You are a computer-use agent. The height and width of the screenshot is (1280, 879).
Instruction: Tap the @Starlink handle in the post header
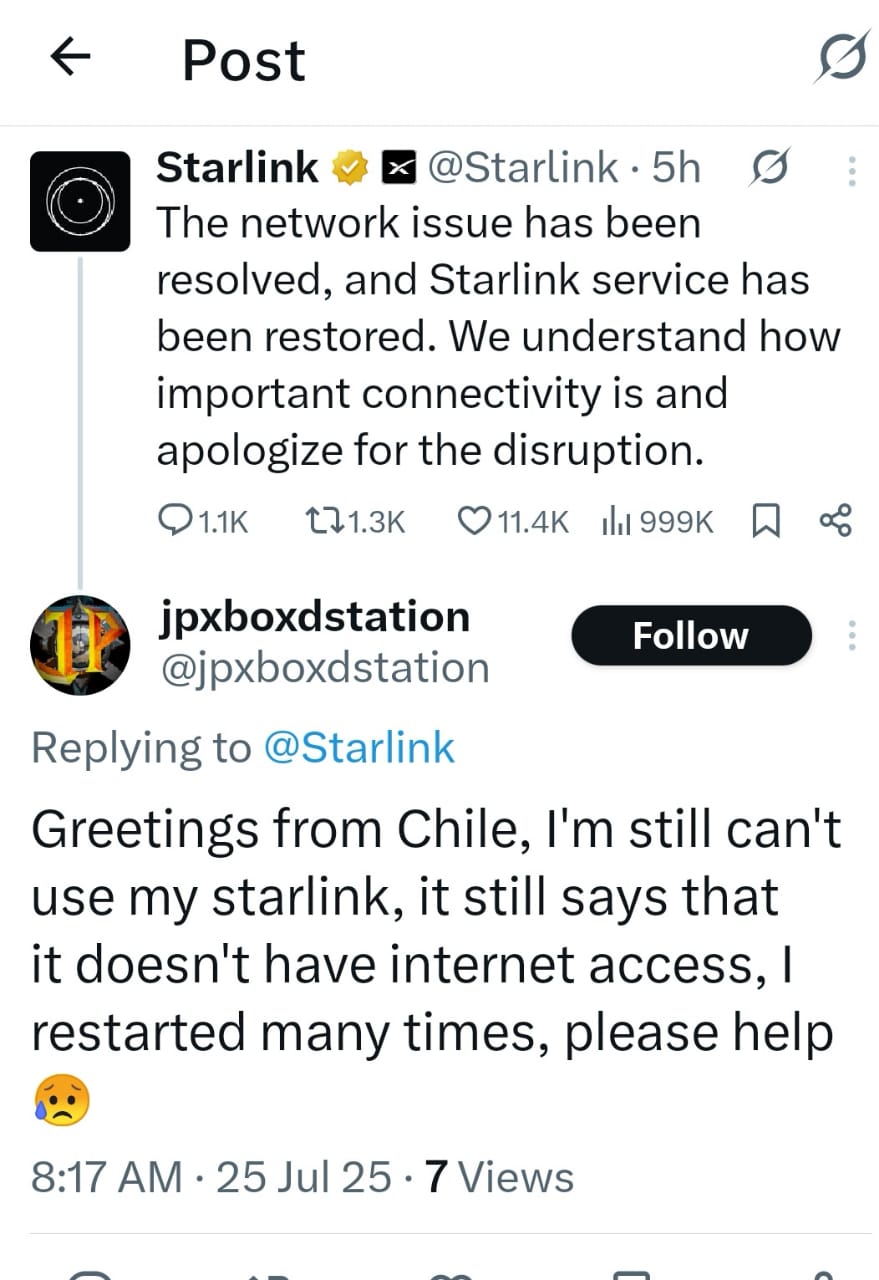coord(522,168)
